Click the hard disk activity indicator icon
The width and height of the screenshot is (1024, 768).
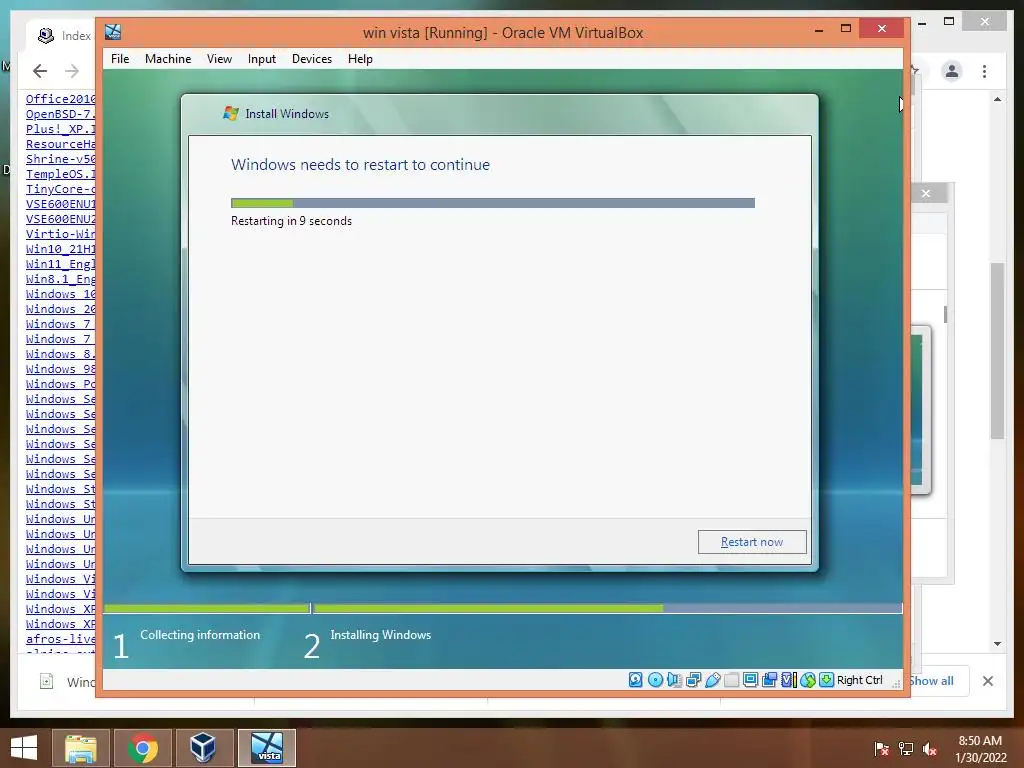click(x=636, y=680)
